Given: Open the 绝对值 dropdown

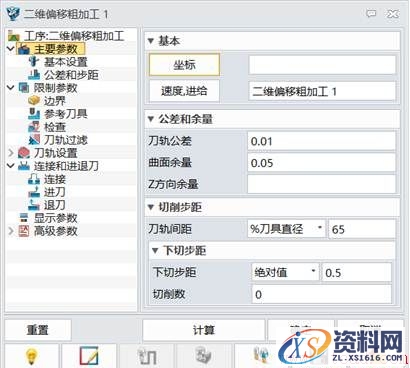Looking at the screenshot, I should click(x=285, y=272).
